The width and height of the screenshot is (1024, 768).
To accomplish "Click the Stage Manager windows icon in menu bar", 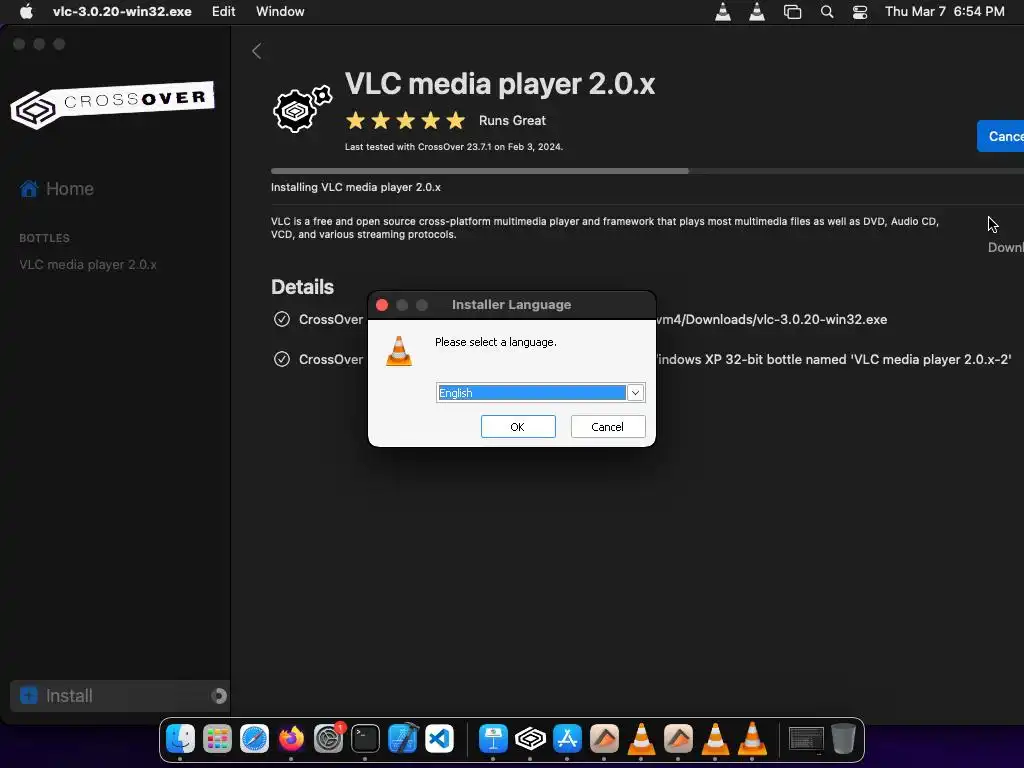I will tap(792, 11).
